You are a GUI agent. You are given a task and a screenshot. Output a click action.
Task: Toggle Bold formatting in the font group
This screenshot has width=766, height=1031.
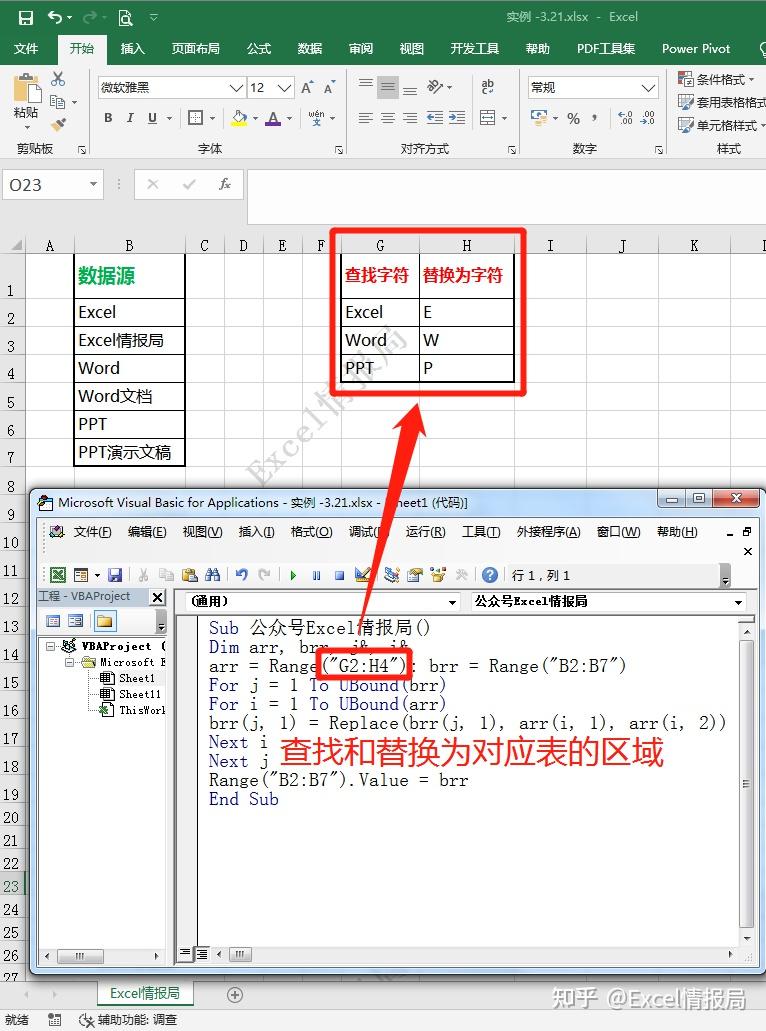(x=108, y=118)
